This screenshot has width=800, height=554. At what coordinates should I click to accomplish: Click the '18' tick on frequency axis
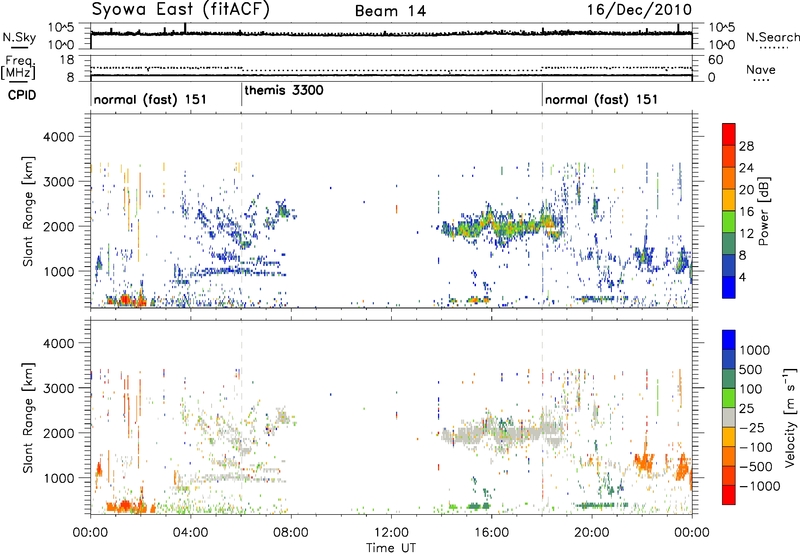click(x=66, y=60)
